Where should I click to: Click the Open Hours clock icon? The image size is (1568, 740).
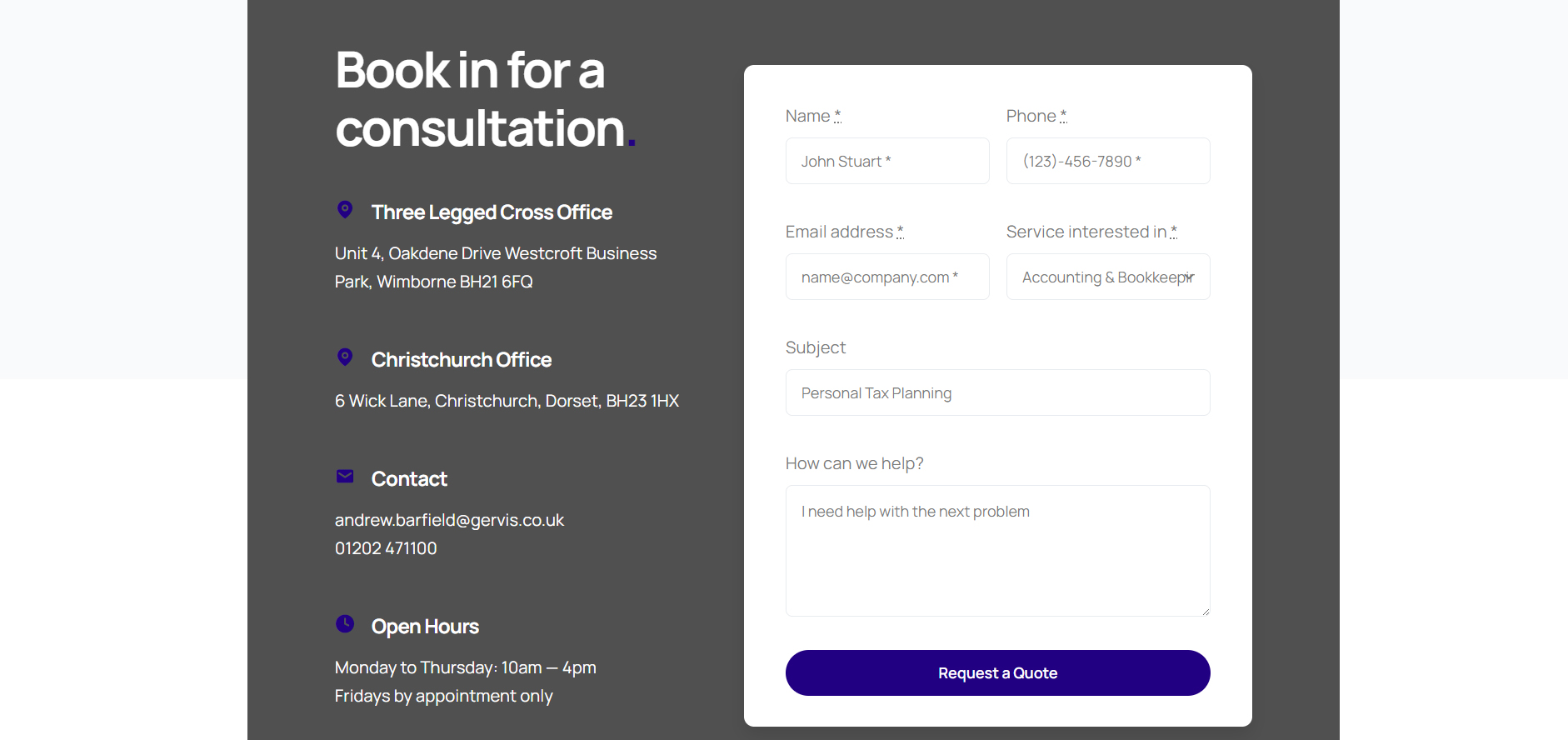pos(345,623)
